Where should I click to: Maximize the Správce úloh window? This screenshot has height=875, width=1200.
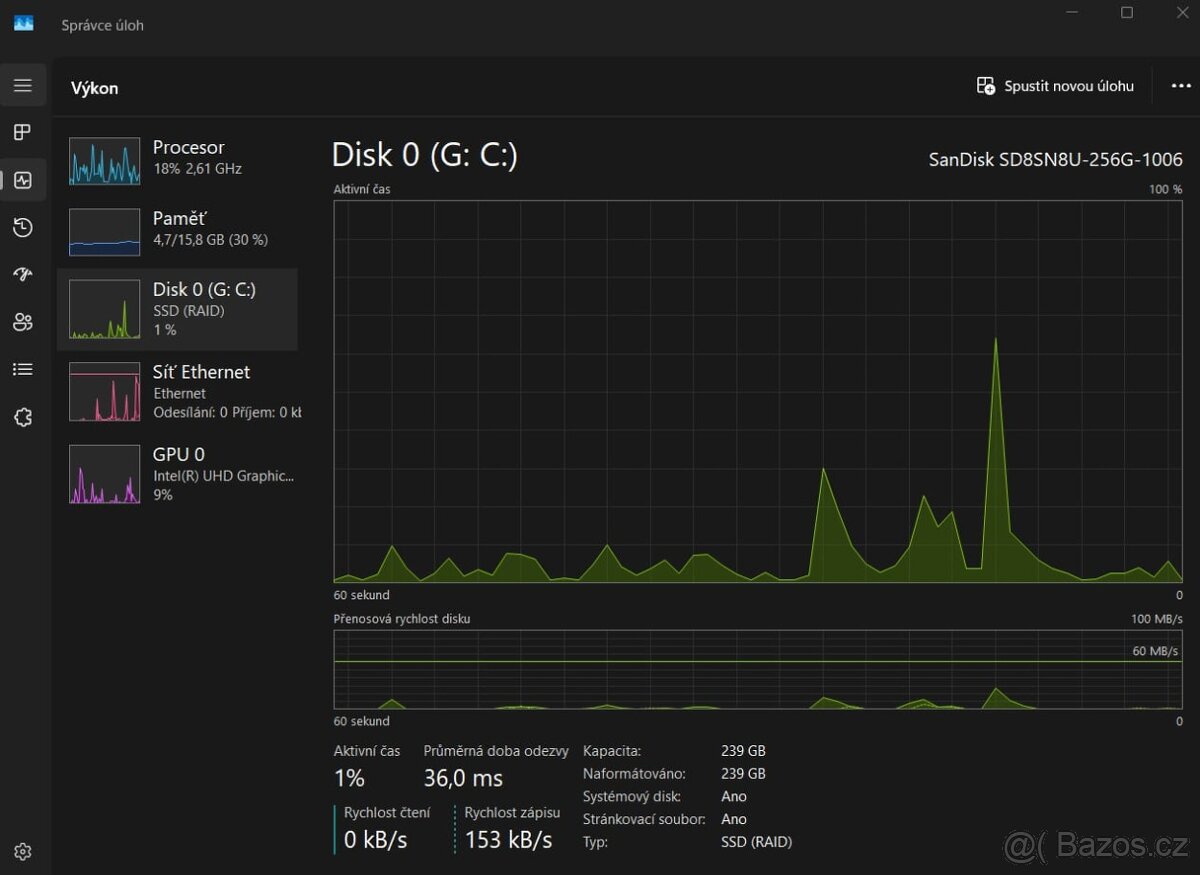tap(1127, 13)
